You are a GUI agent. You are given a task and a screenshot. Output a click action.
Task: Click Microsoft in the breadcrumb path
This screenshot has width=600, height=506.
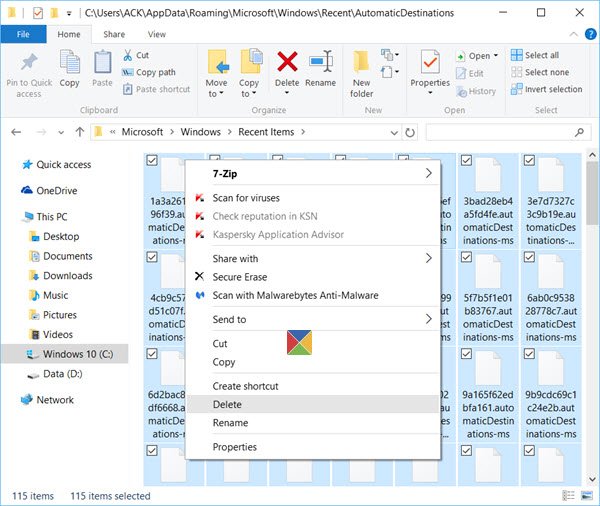click(x=142, y=132)
